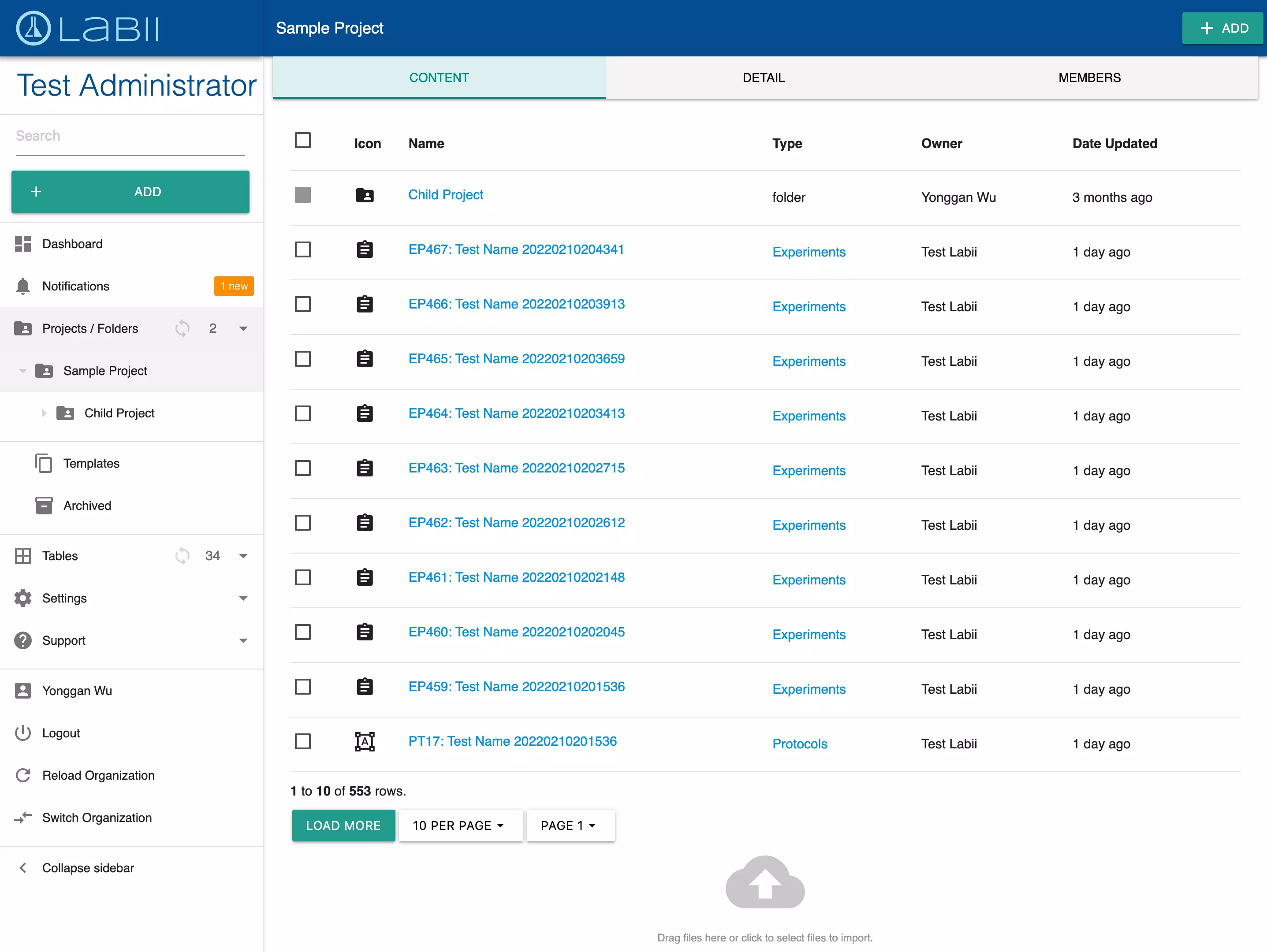Click the Labii logo in the header
This screenshot has height=952, width=1267.
pyautogui.click(x=86, y=27)
